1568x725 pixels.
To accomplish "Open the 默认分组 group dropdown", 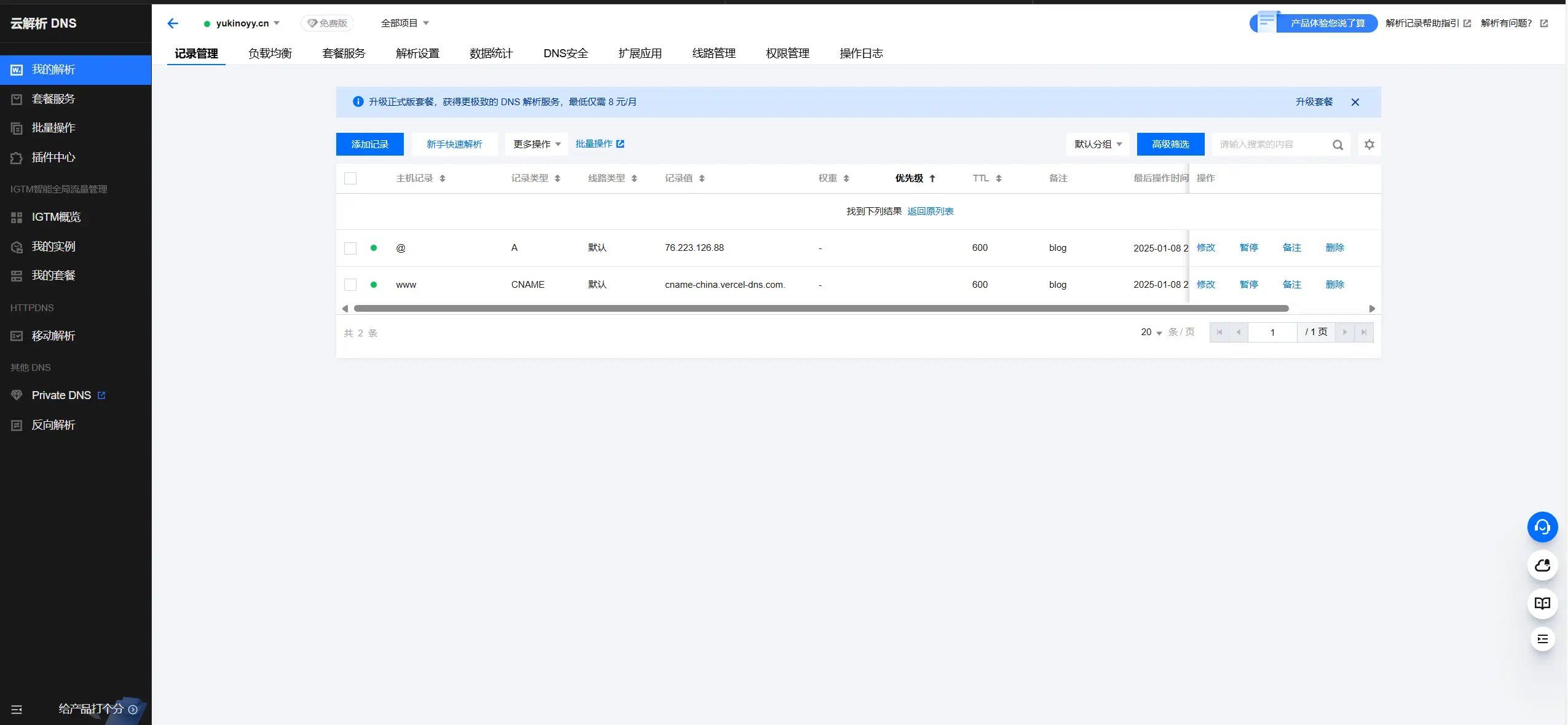I will 1097,145.
